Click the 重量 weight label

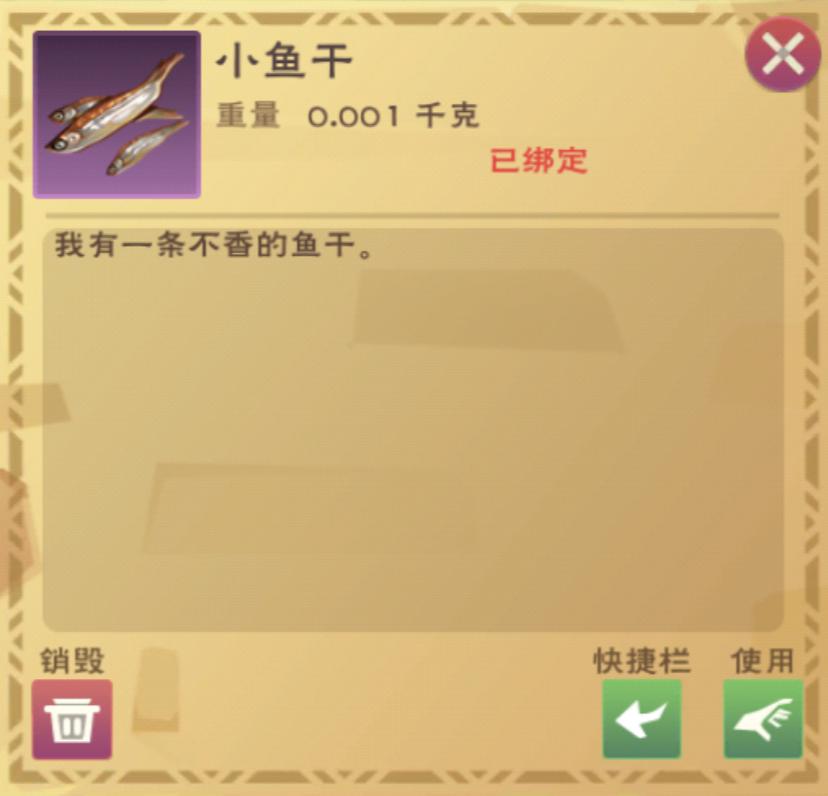click(x=248, y=115)
